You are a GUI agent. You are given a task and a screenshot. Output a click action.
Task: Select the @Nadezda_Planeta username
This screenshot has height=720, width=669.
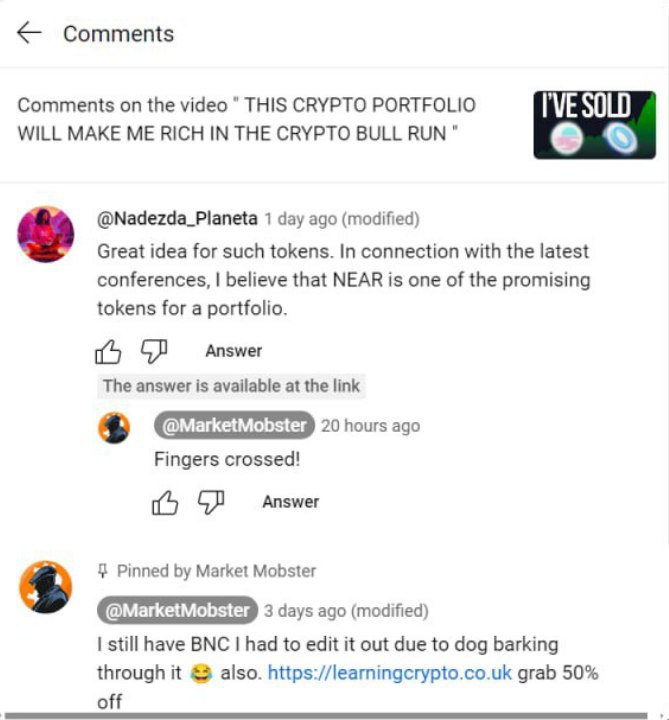(177, 219)
